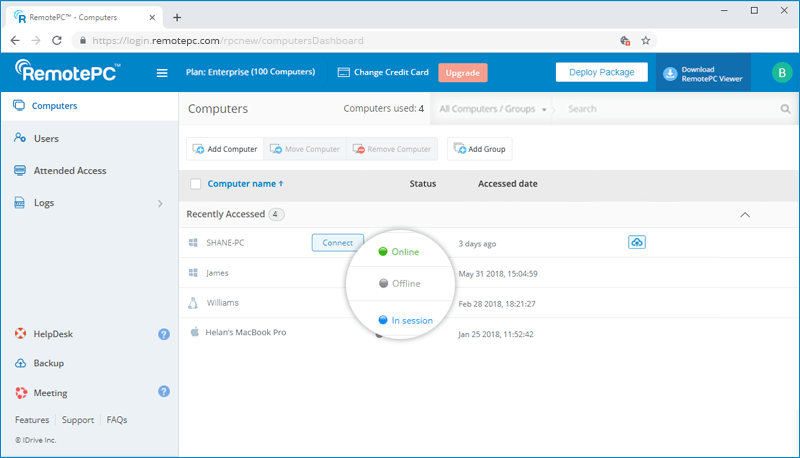Click the browser address bar URL
This screenshot has width=800, height=458.
(228, 41)
